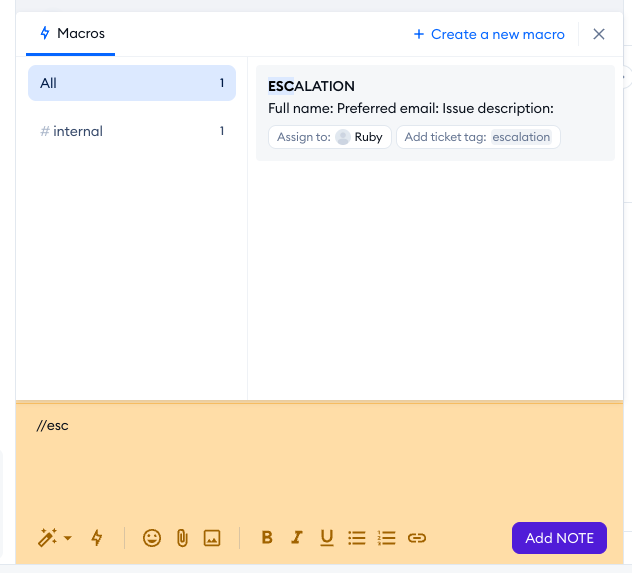Insert a bulleted list

pos(357,538)
